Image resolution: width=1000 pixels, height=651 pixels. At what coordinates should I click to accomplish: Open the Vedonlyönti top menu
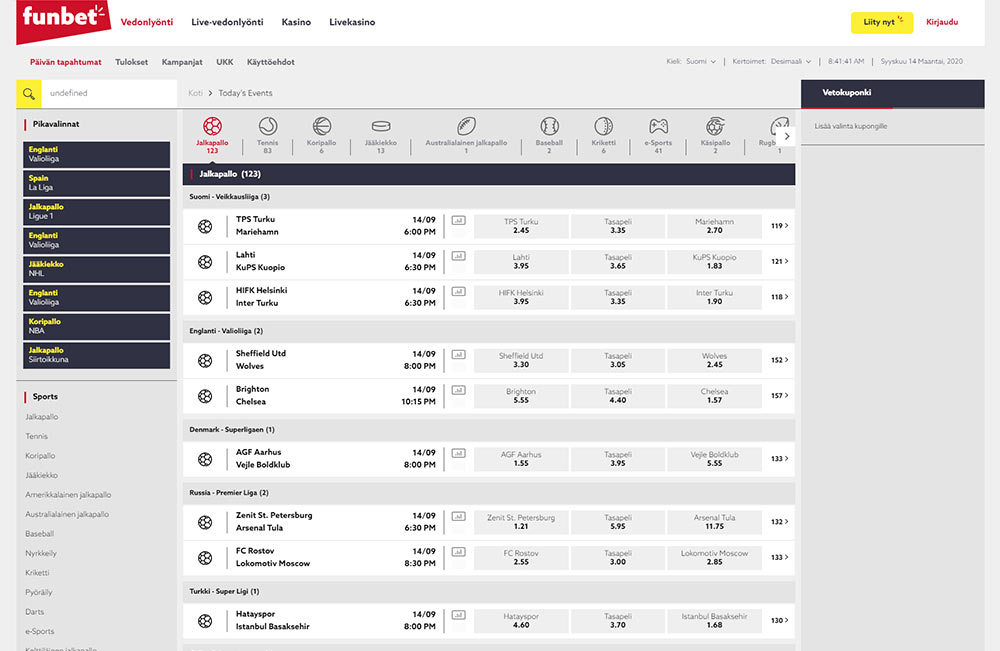click(x=147, y=22)
